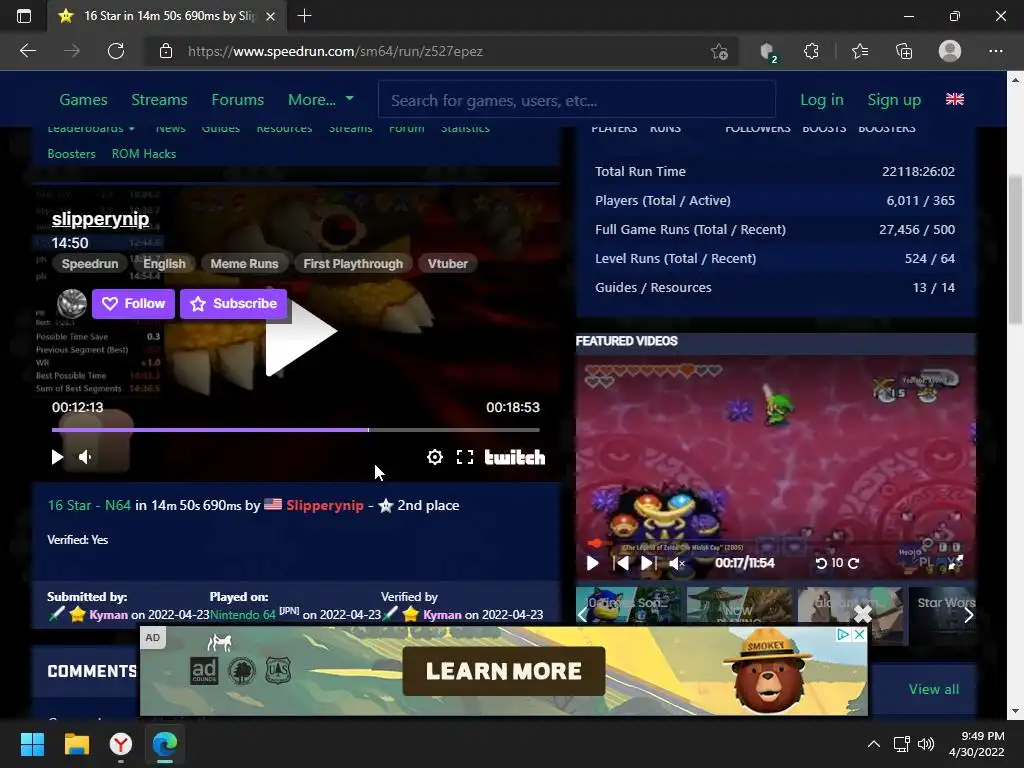View site information lock icon

coord(166,51)
